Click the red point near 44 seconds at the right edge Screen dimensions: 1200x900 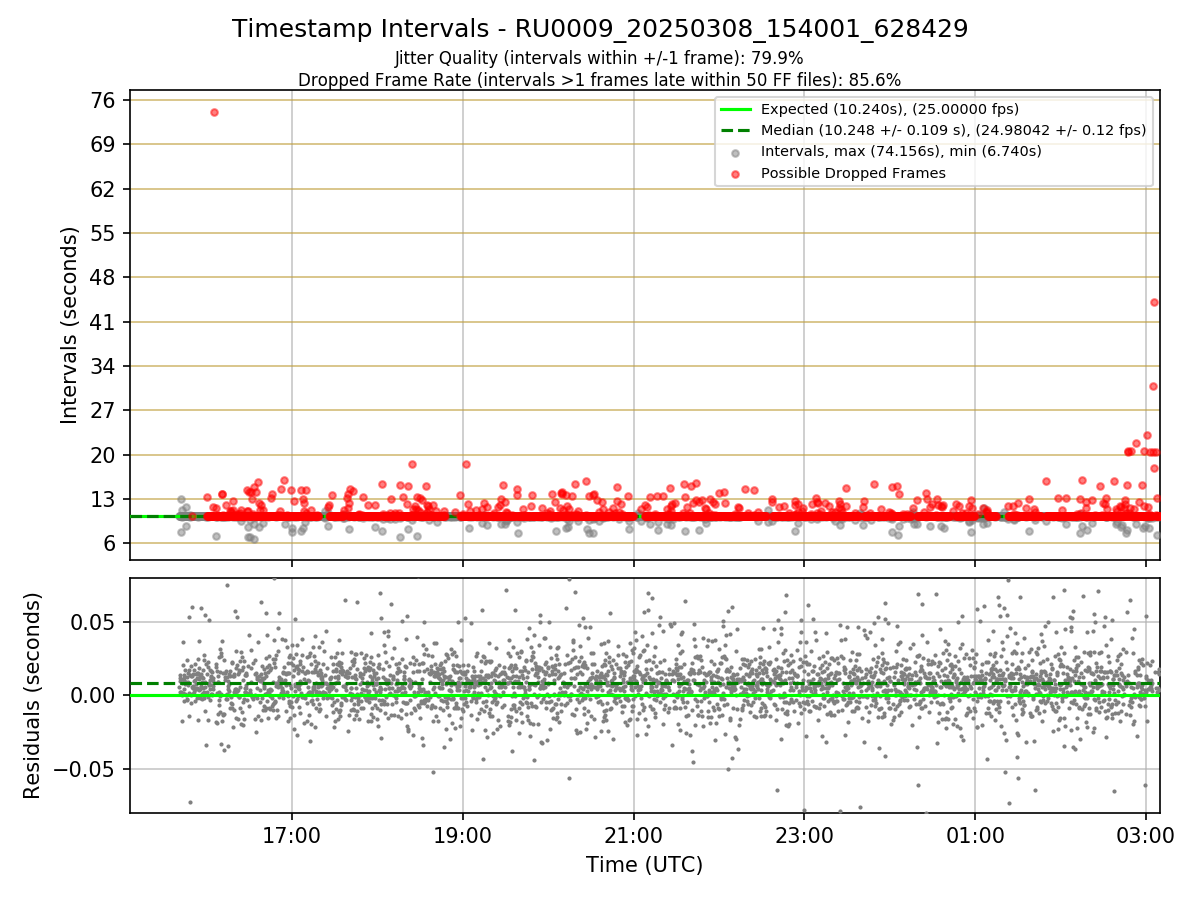pyautogui.click(x=1154, y=302)
